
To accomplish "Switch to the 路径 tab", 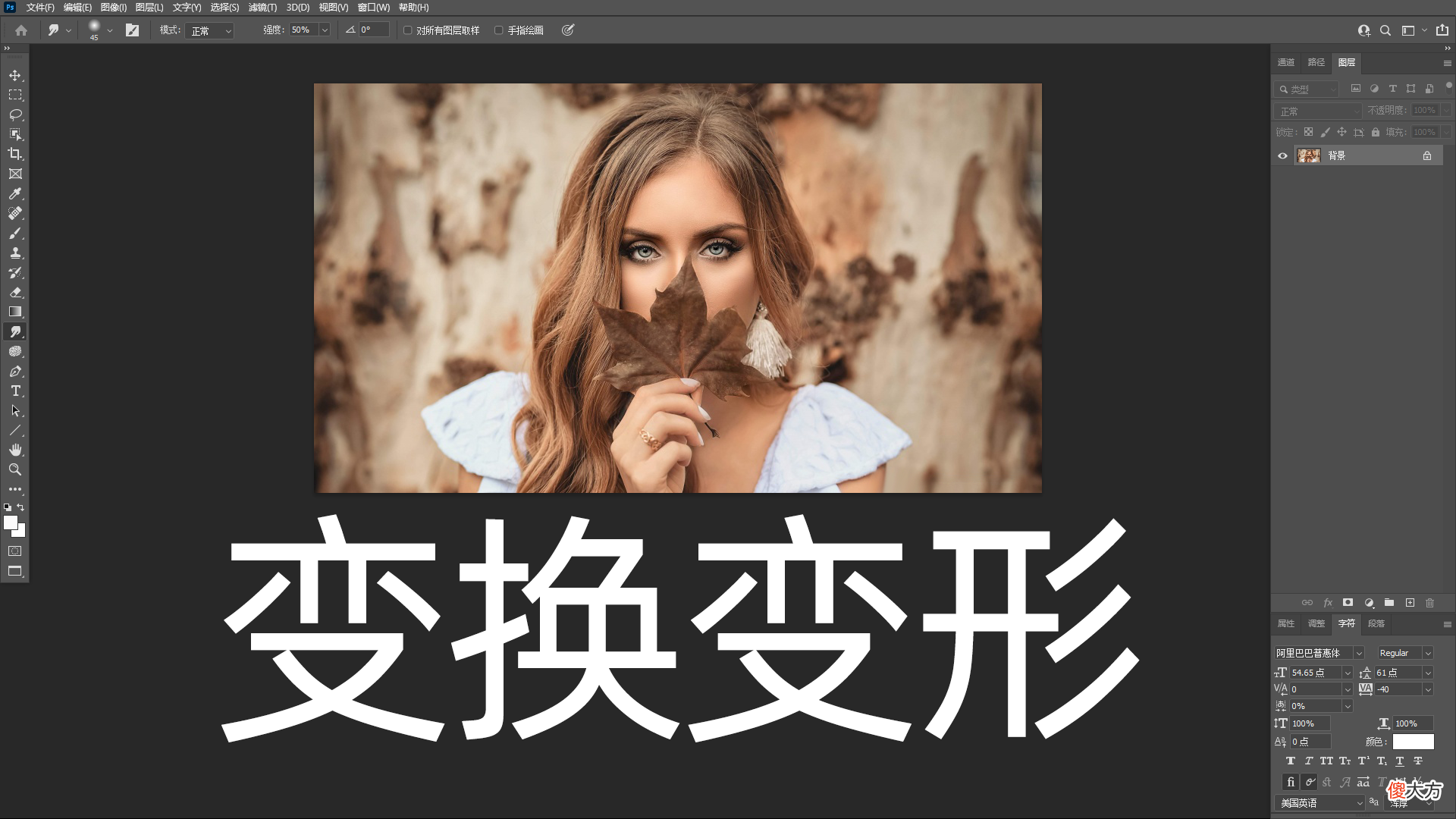I will click(1316, 62).
